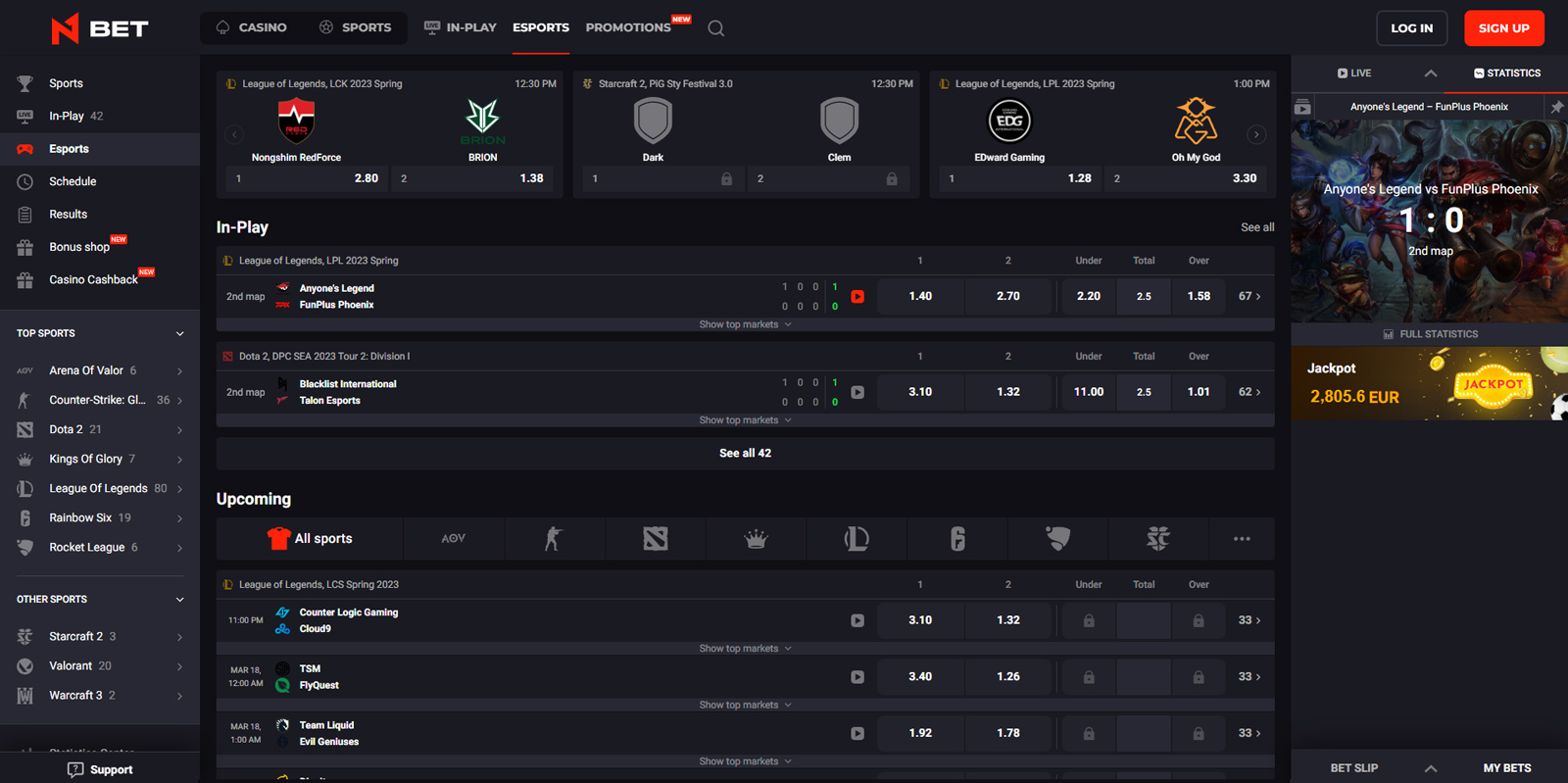Pin the Anyone's Legend statistics widget
Image resolution: width=1568 pixels, height=783 pixels.
(x=1556, y=107)
